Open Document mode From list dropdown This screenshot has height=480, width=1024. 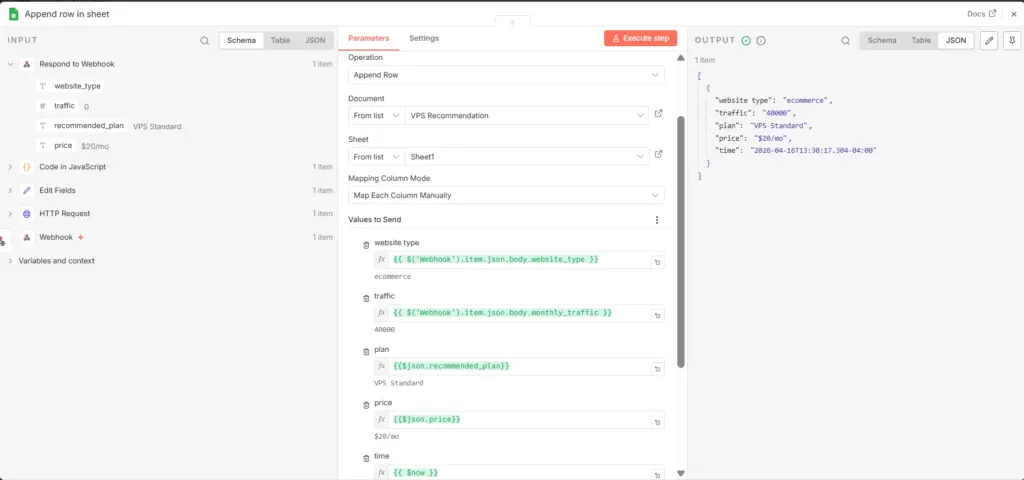coord(377,116)
